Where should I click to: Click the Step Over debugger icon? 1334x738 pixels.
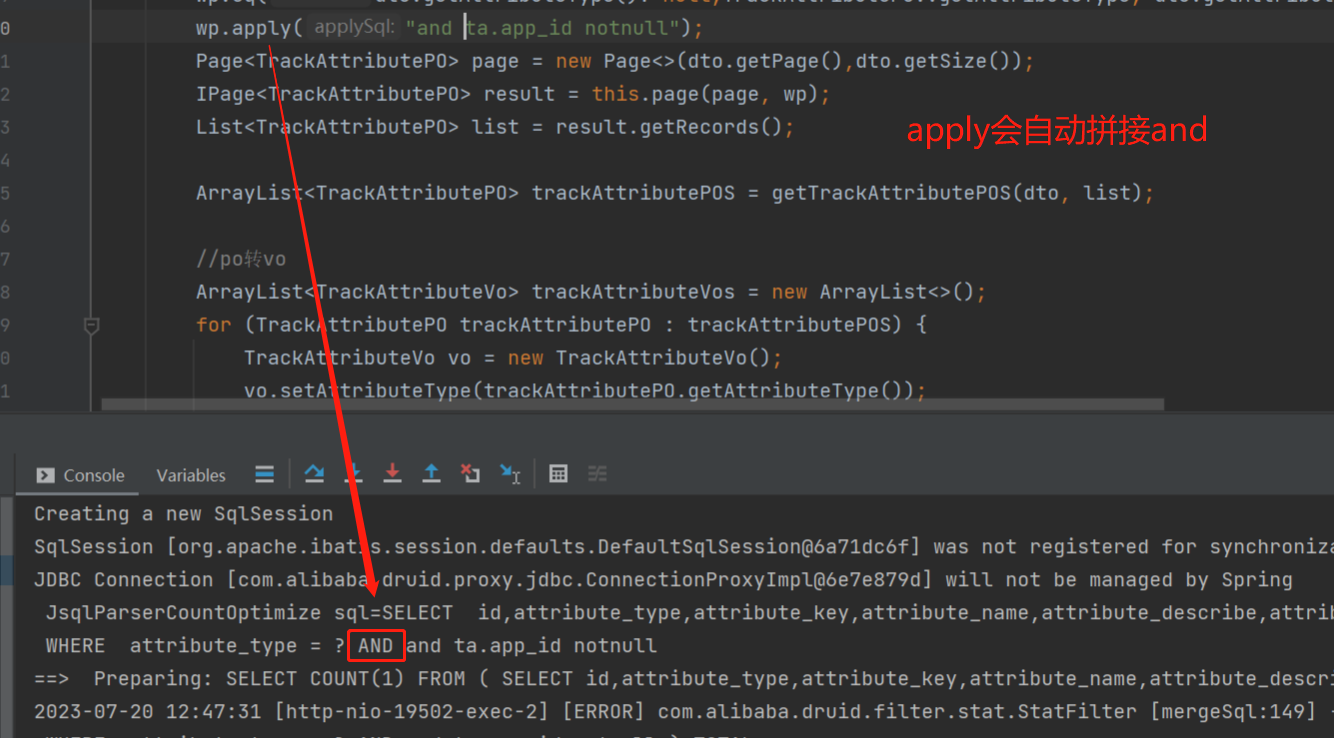[314, 473]
